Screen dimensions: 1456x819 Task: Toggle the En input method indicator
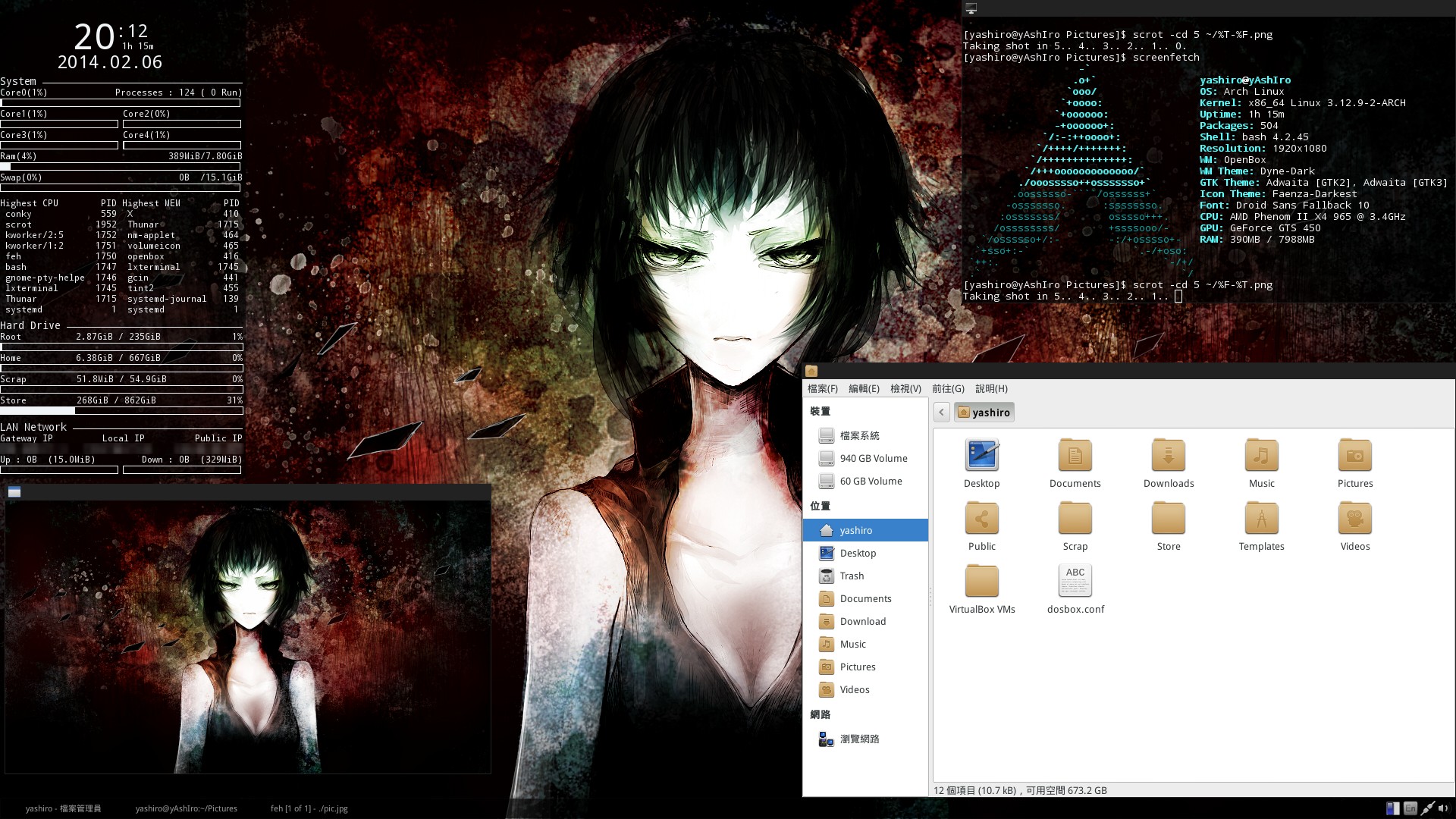point(1410,808)
